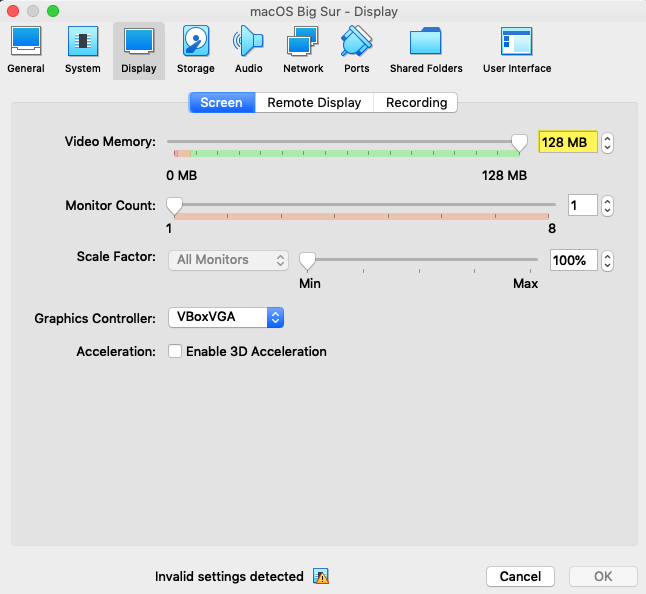Click the OK button

pyautogui.click(x=603, y=576)
